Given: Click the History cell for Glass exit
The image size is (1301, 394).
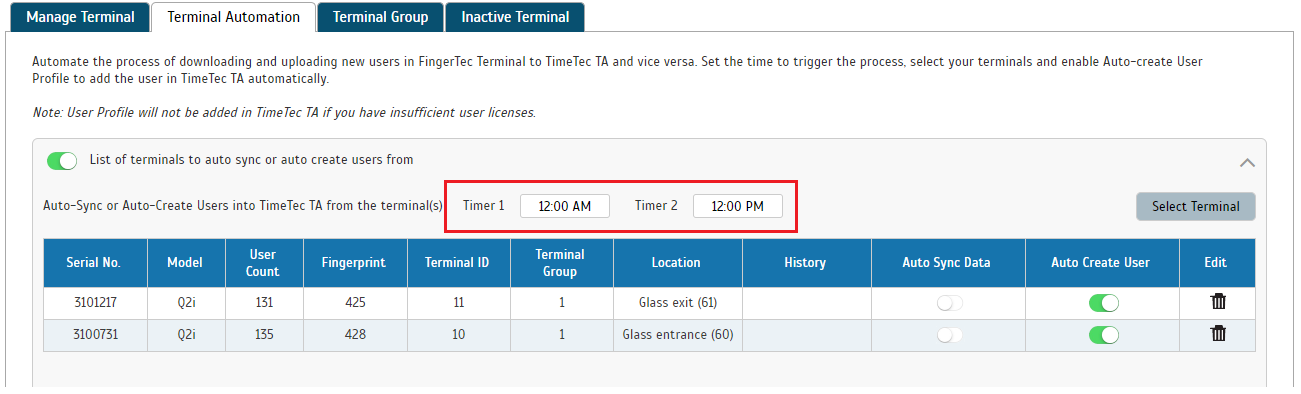Looking at the screenshot, I should (805, 303).
